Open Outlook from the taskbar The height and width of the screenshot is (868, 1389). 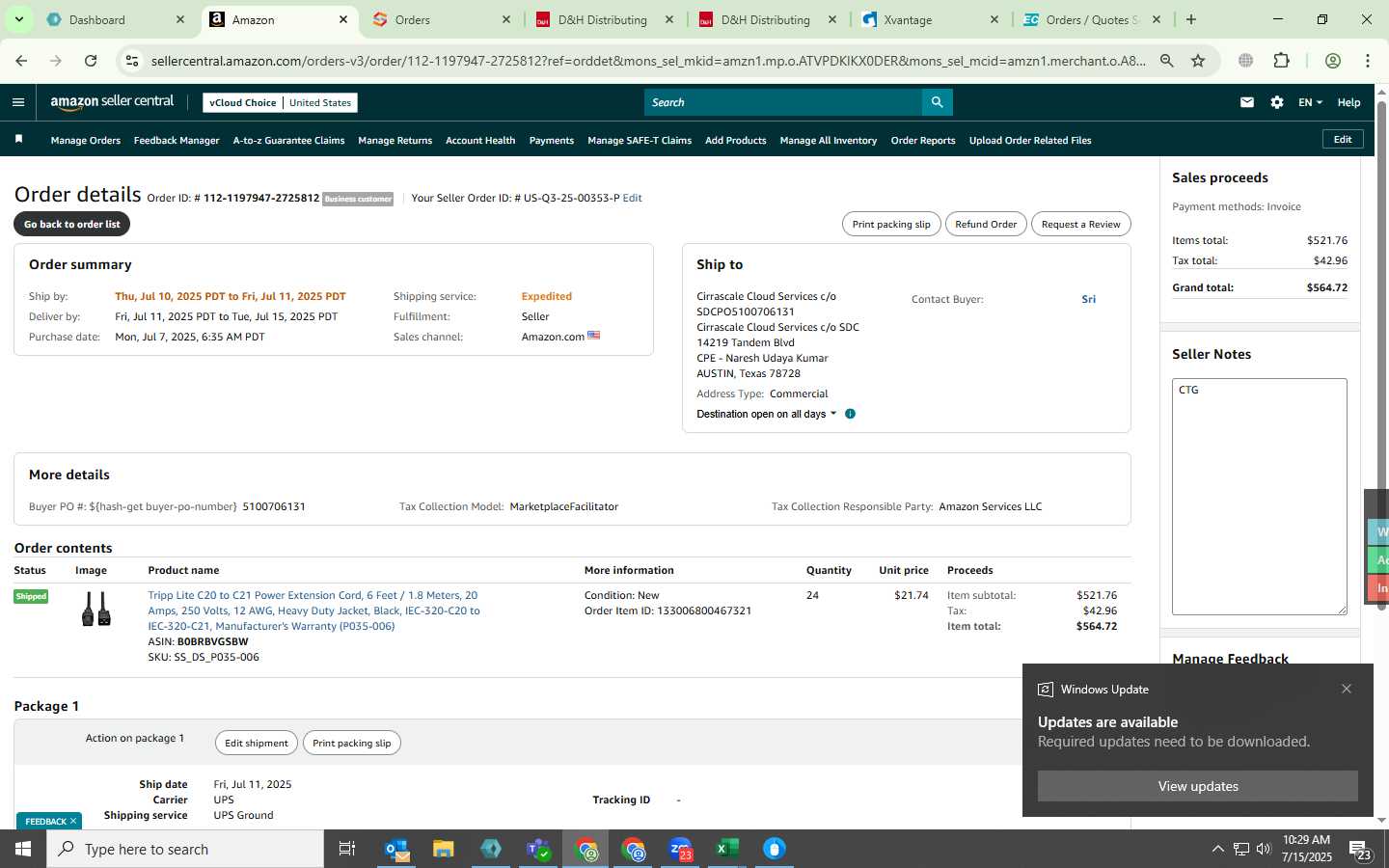396,849
